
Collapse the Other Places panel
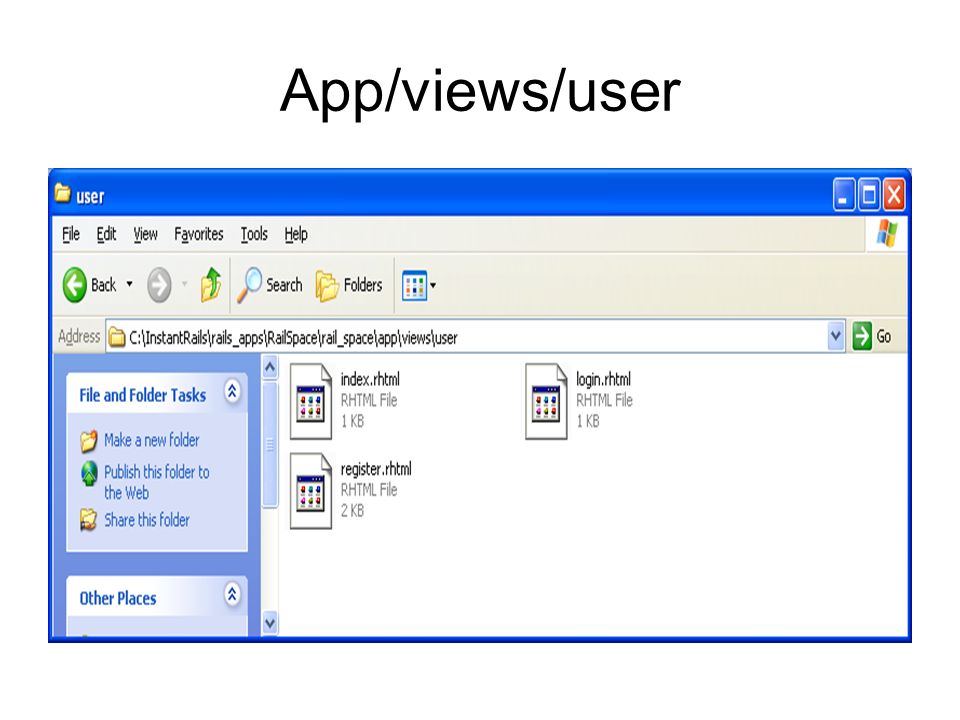click(x=232, y=594)
